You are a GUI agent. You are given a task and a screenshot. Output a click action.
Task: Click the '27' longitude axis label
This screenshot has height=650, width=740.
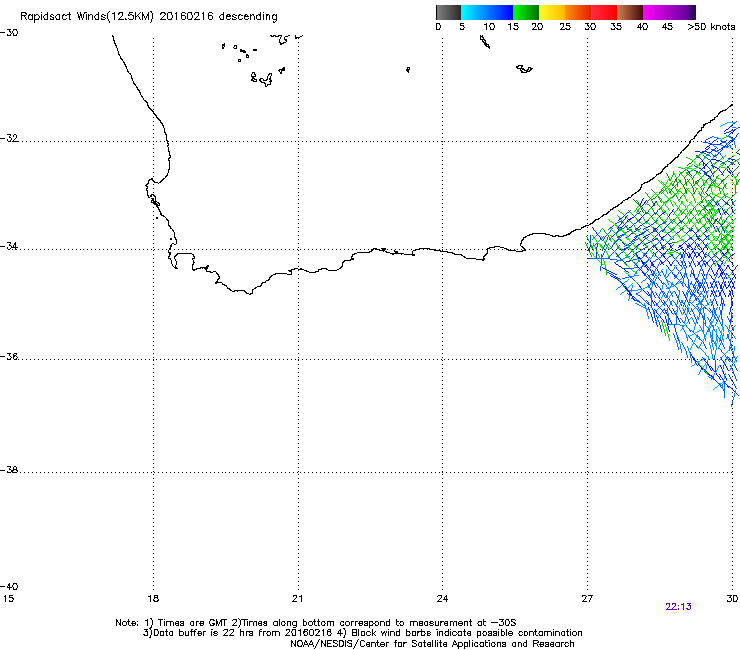[587, 599]
